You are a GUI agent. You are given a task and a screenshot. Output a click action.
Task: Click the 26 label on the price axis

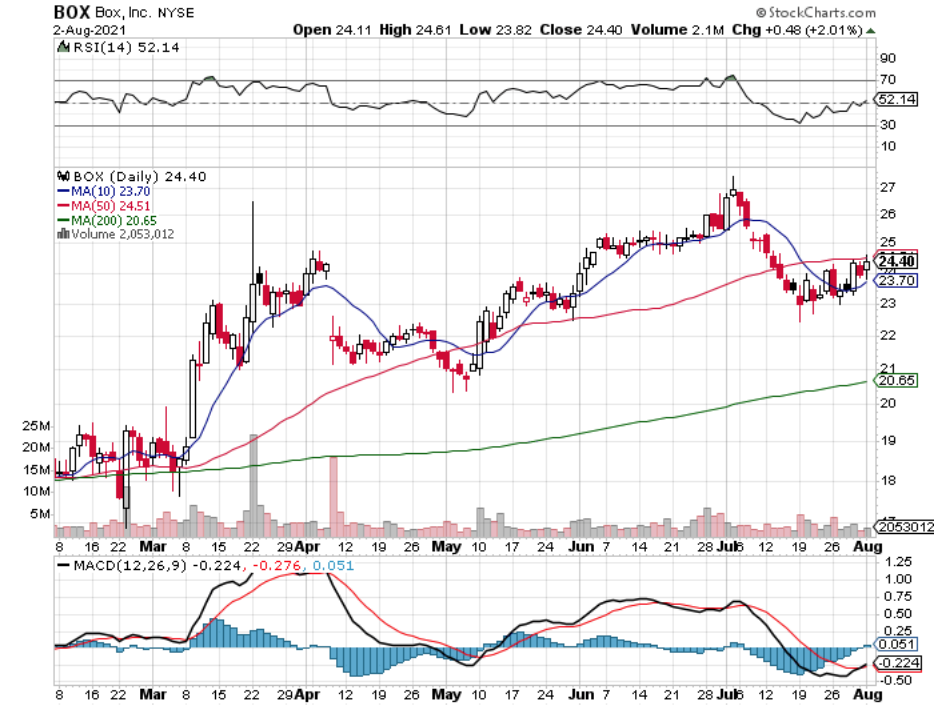tap(887, 214)
